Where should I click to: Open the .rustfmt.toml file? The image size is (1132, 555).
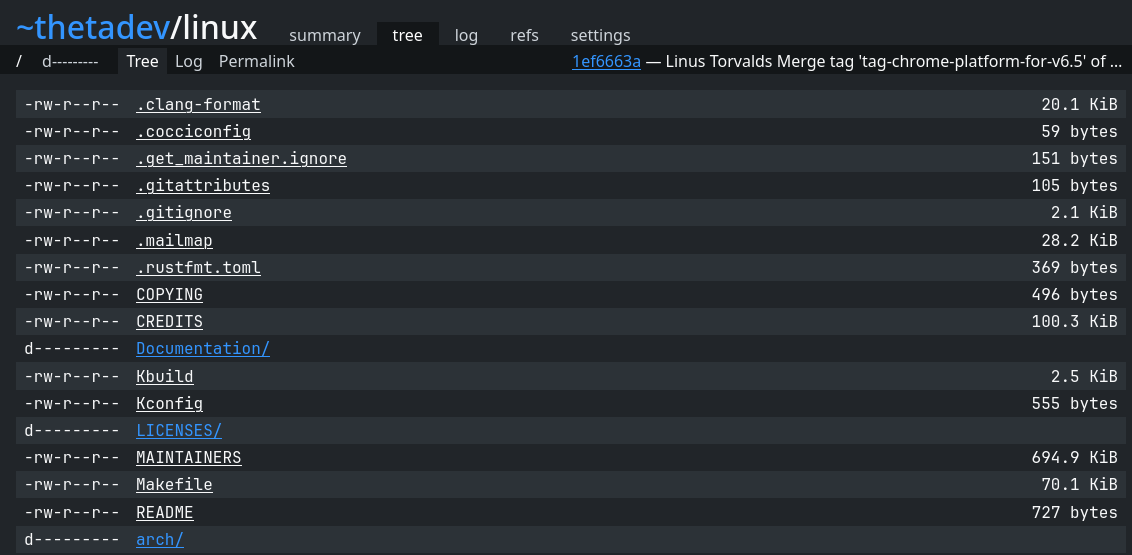click(x=198, y=267)
